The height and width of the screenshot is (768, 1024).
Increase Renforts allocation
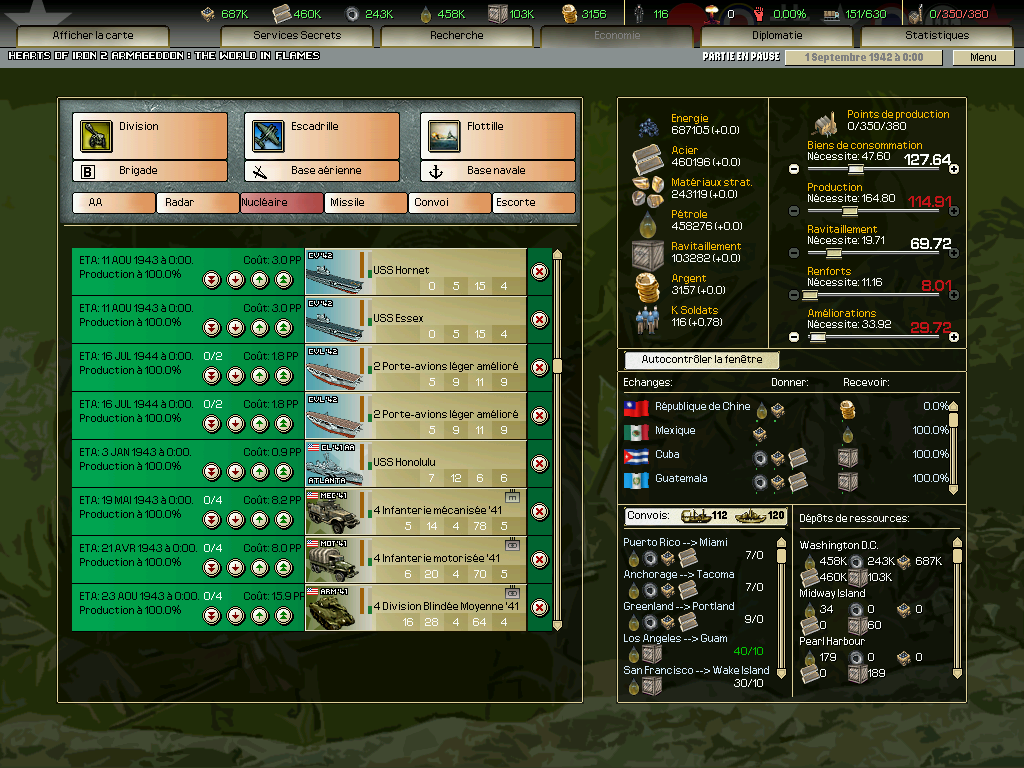click(953, 295)
